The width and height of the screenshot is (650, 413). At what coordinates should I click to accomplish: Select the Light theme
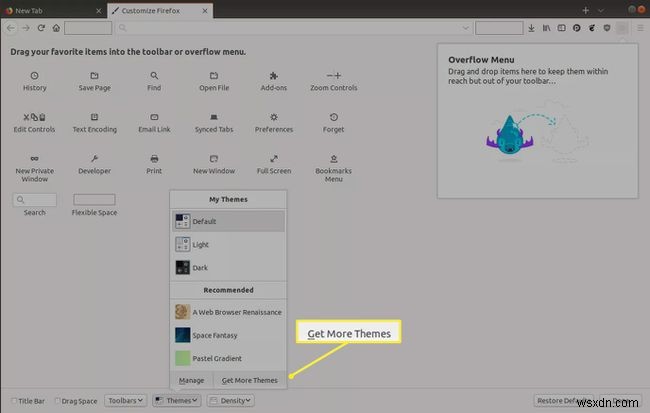[x=228, y=245]
